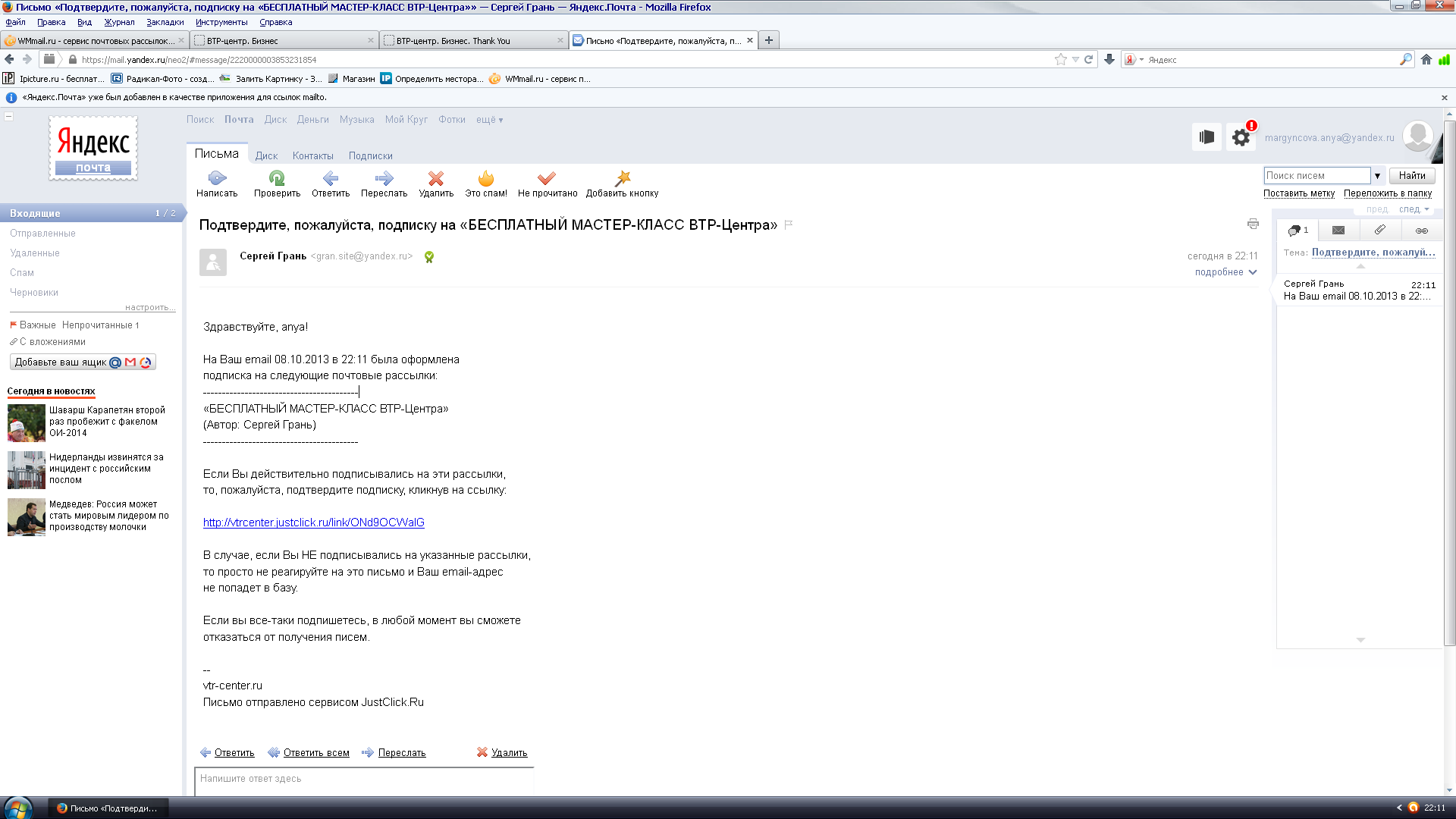Click the Ответить reply arrow in toolbar
Screen dimensions: 1456x819
pyautogui.click(x=331, y=178)
